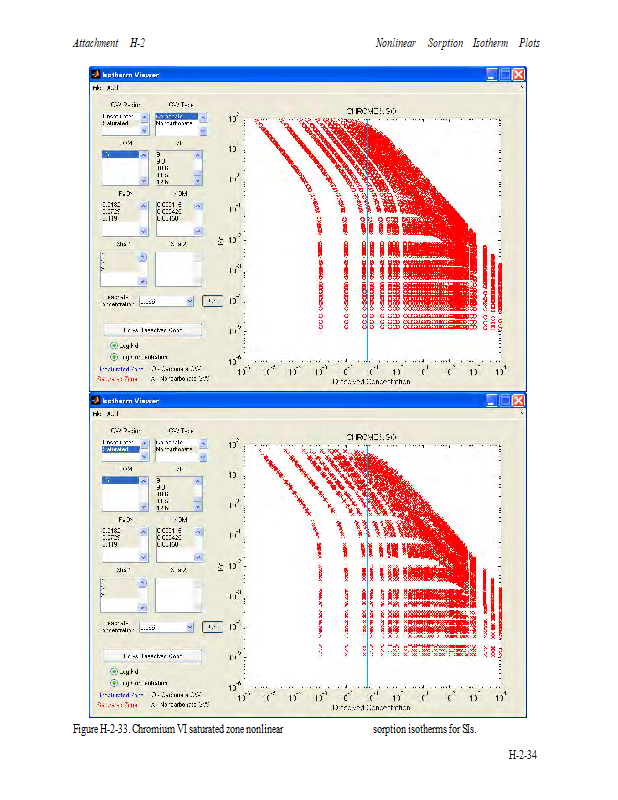Enable the Log Kd option in the lower window
Viewport: 618px width, 800px height.
pyautogui.click(x=114, y=671)
